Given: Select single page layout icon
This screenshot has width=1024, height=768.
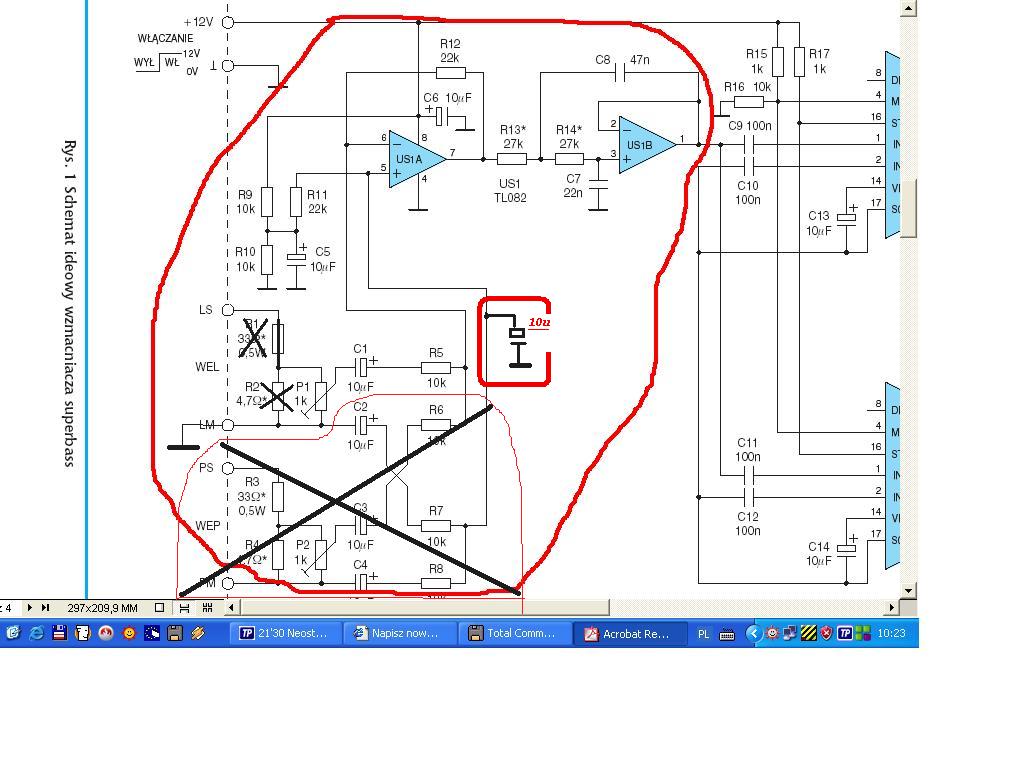Looking at the screenshot, I should (159, 607).
